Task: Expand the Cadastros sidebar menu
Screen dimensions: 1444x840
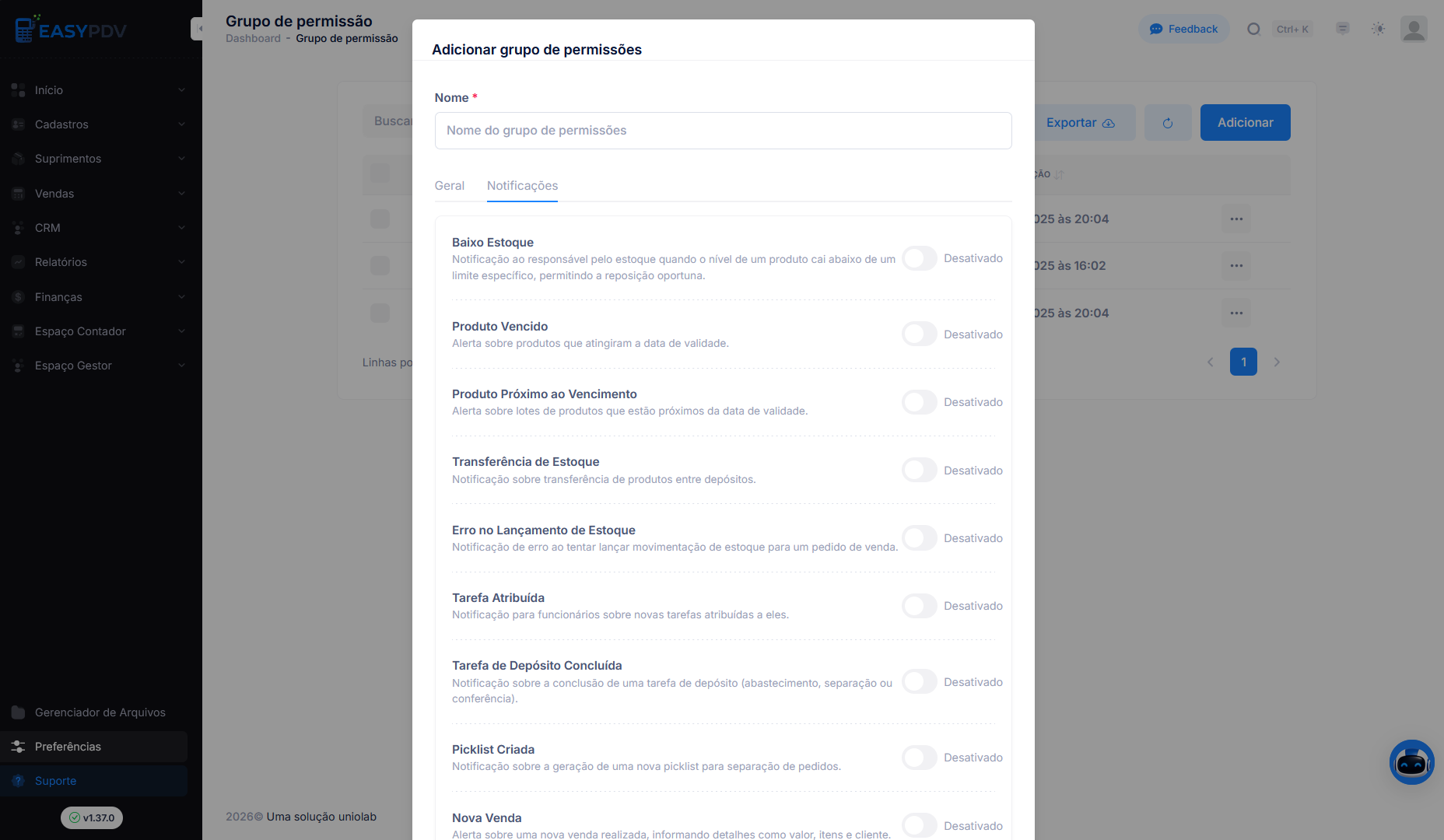Action: 99,124
